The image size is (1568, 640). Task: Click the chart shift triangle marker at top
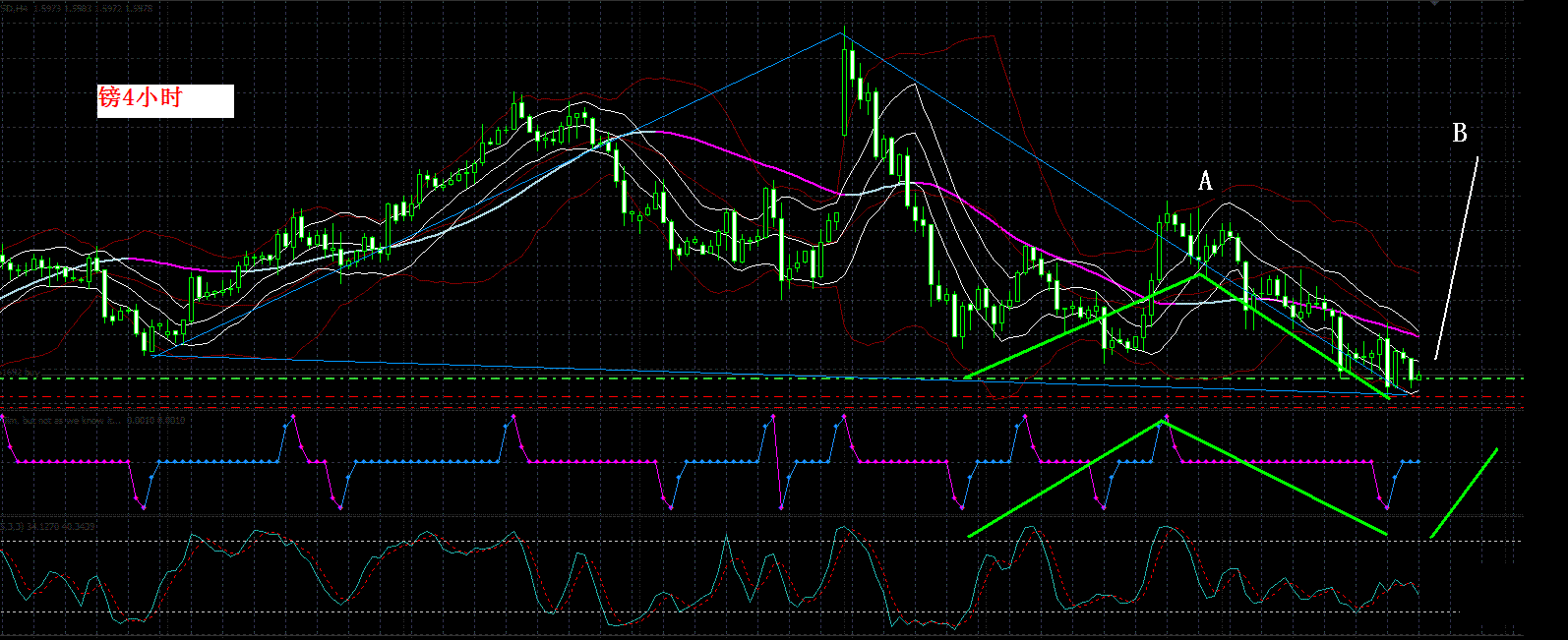tap(1435, 4)
